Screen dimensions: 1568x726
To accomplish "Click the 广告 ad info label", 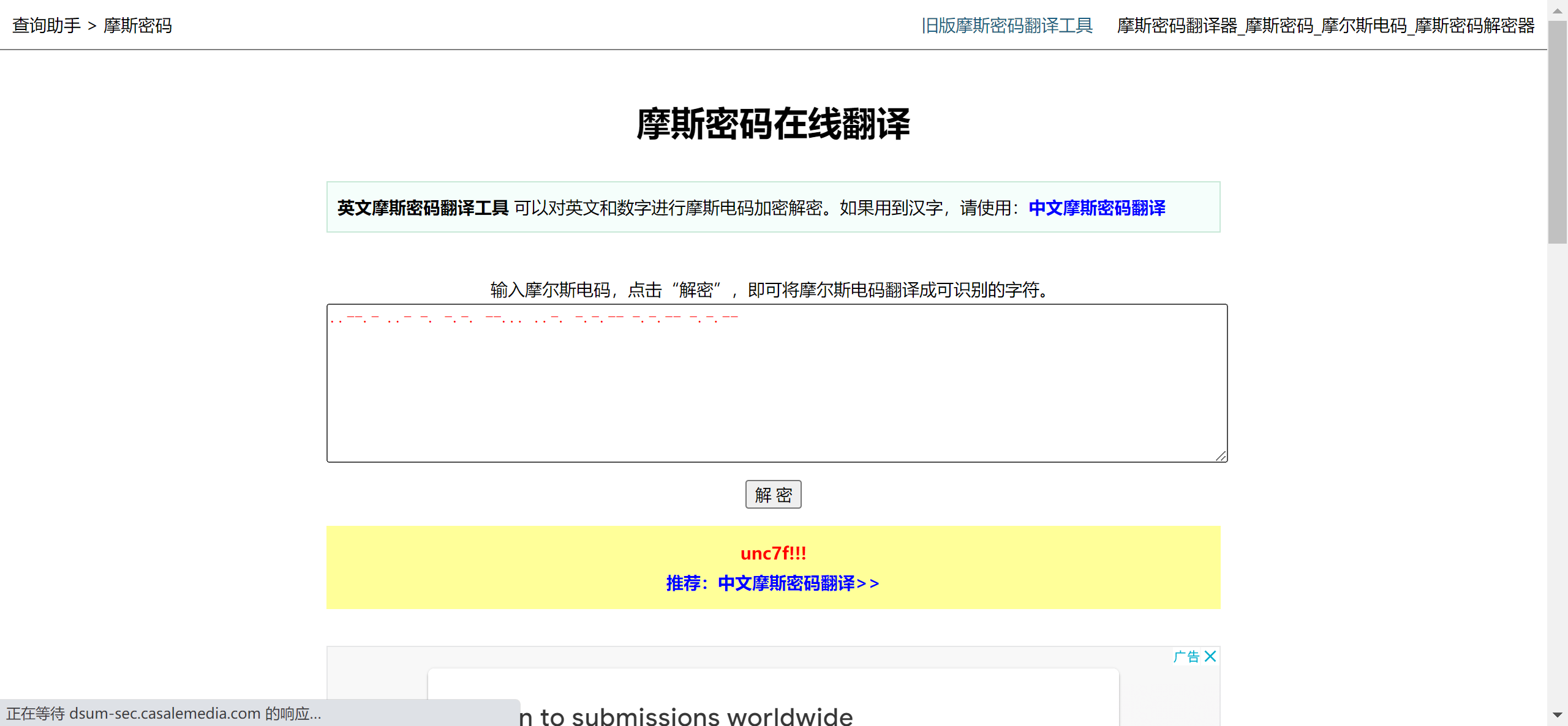I will point(1186,656).
